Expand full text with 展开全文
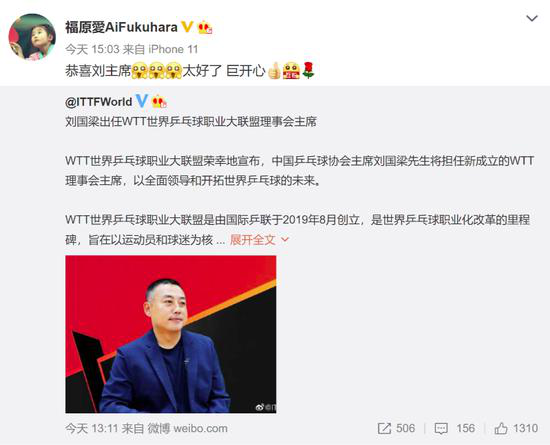This screenshot has height=445, width=550. tap(253, 240)
